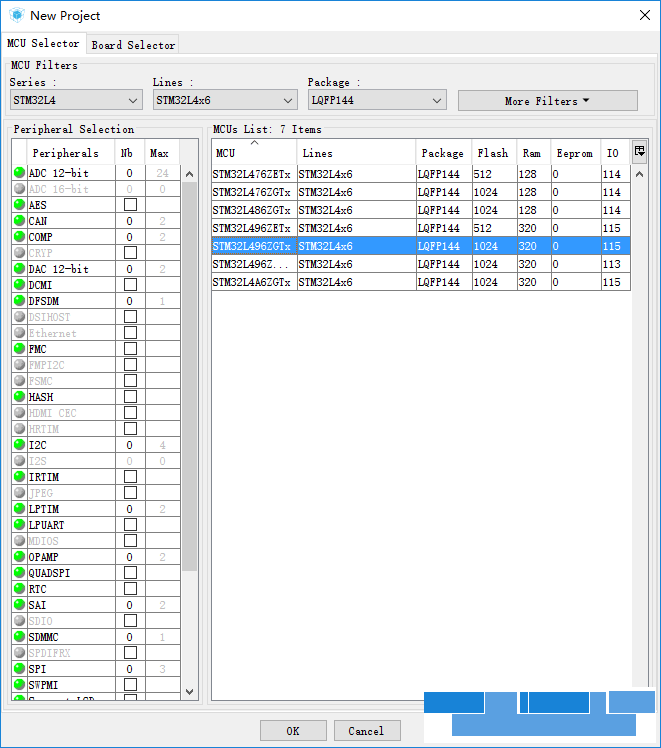Screen dimensions: 661x748
Task: Check the HASH peripheral box
Action: (130, 397)
